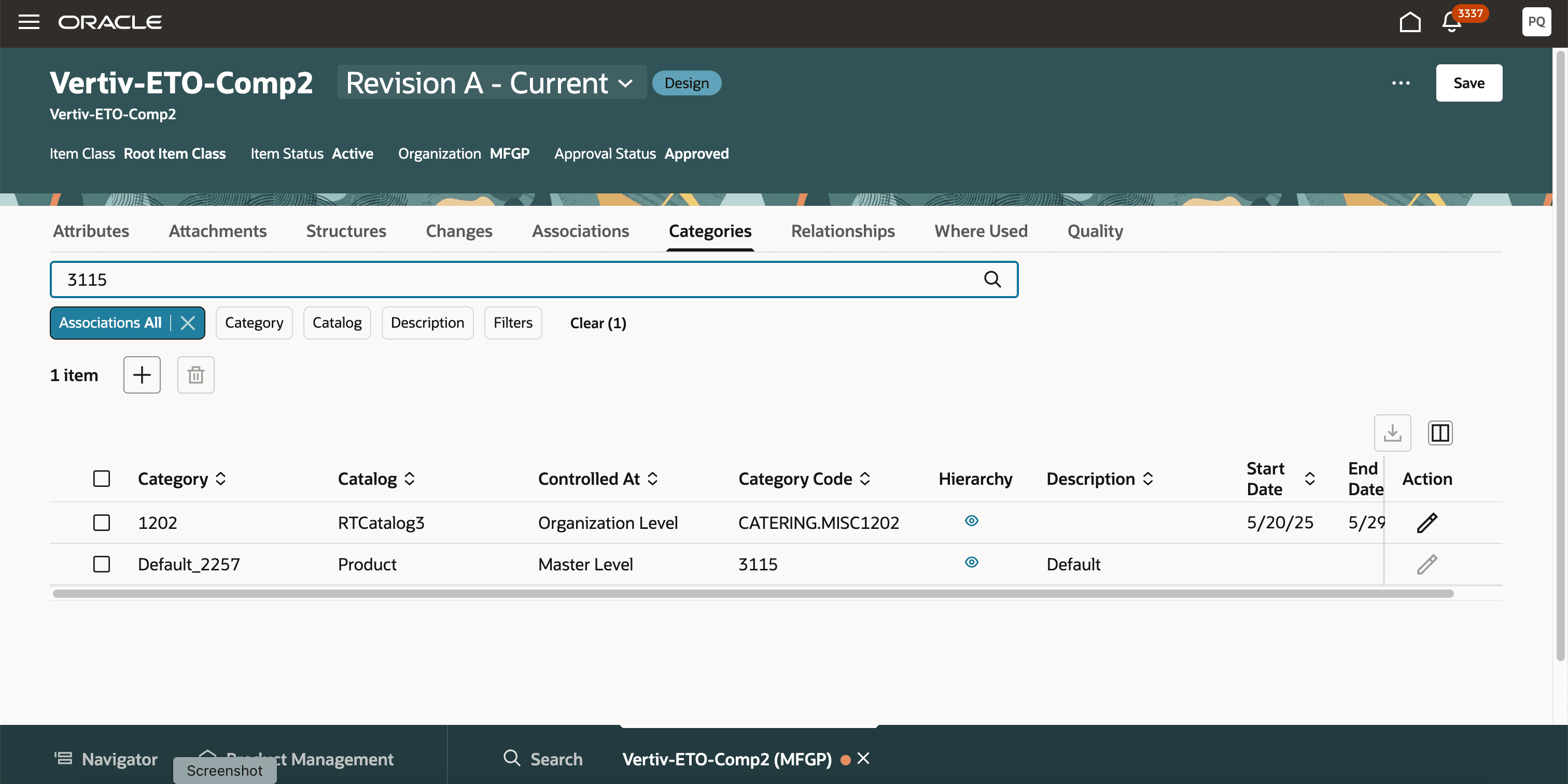Open the hamburger navigation menu icon
This screenshot has height=784, width=1568.
[29, 22]
